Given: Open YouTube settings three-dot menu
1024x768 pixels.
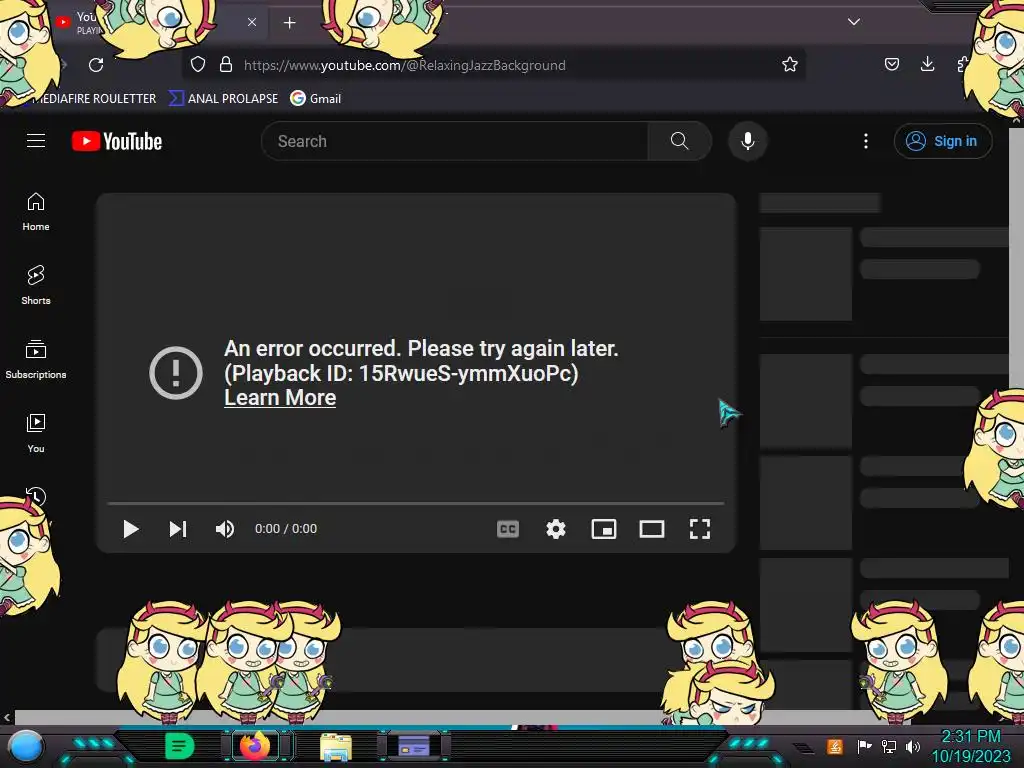Looking at the screenshot, I should (866, 141).
